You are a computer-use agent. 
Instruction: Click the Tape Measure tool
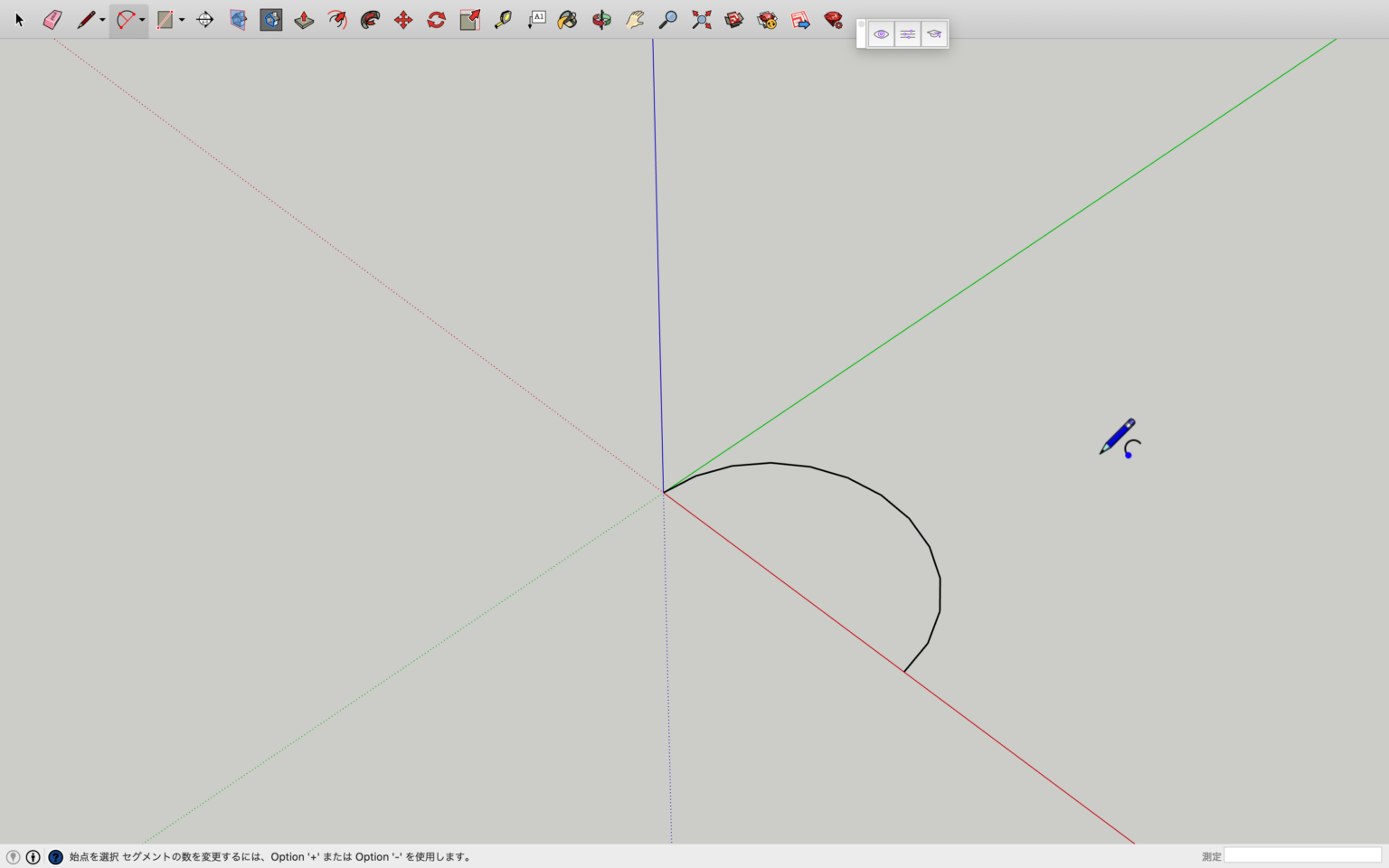point(503,20)
